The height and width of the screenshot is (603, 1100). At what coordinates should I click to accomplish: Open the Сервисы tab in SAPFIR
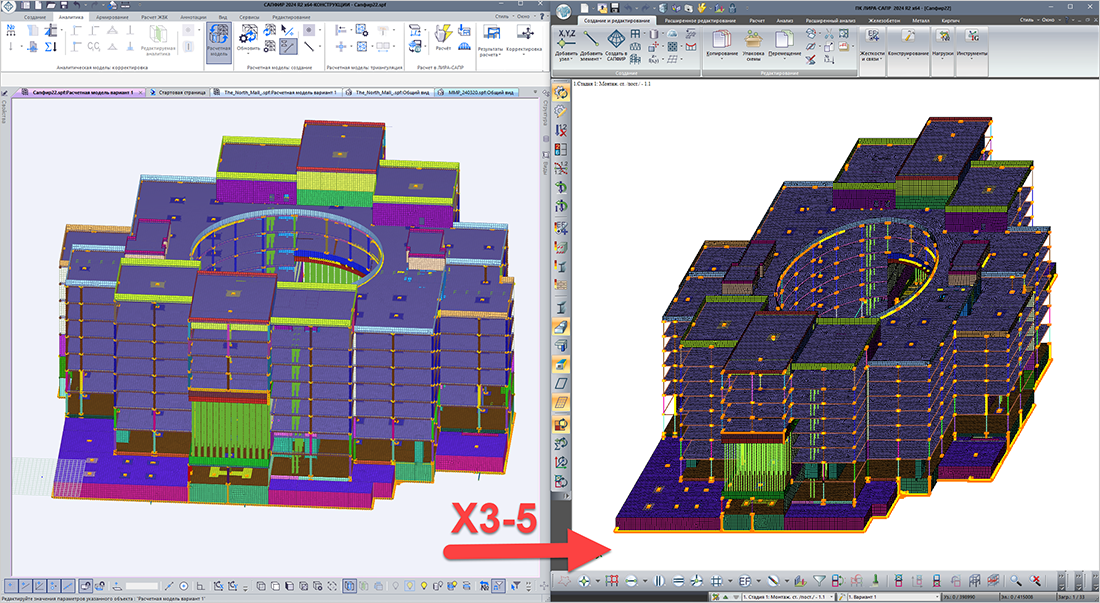click(x=249, y=17)
